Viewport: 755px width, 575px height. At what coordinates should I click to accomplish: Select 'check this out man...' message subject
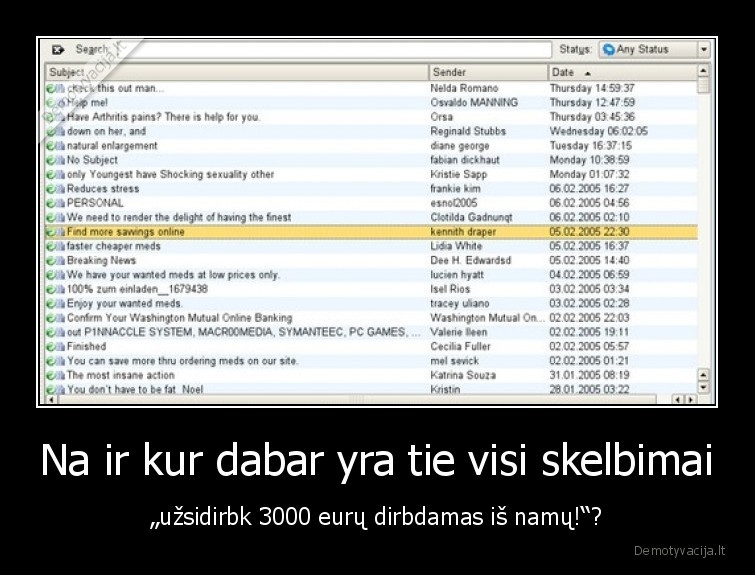[x=116, y=89]
